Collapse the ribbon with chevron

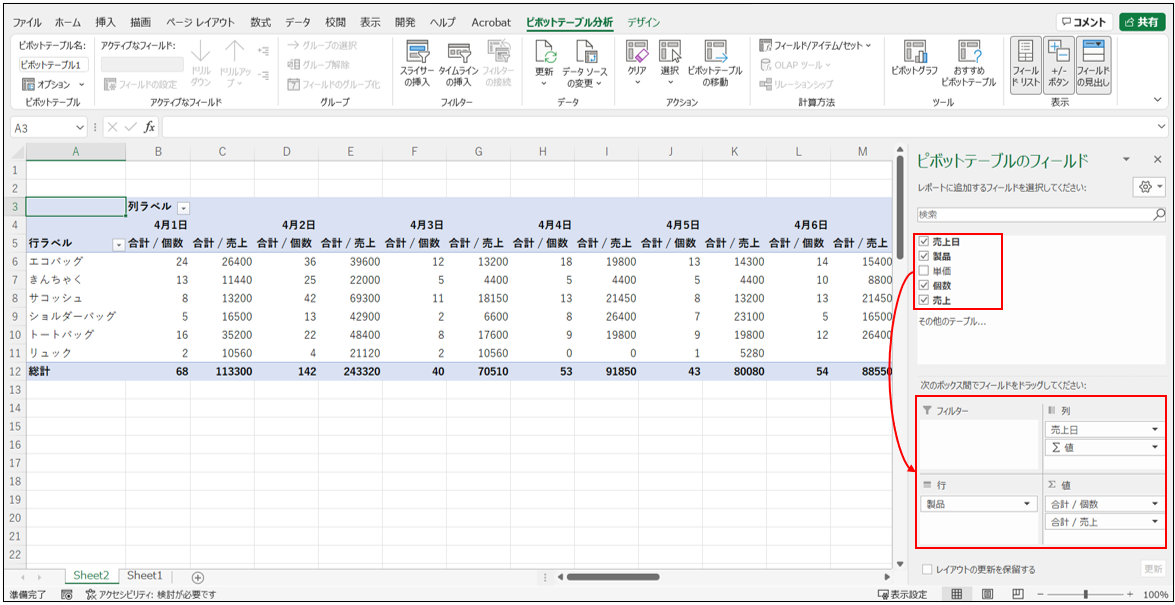[x=1160, y=100]
